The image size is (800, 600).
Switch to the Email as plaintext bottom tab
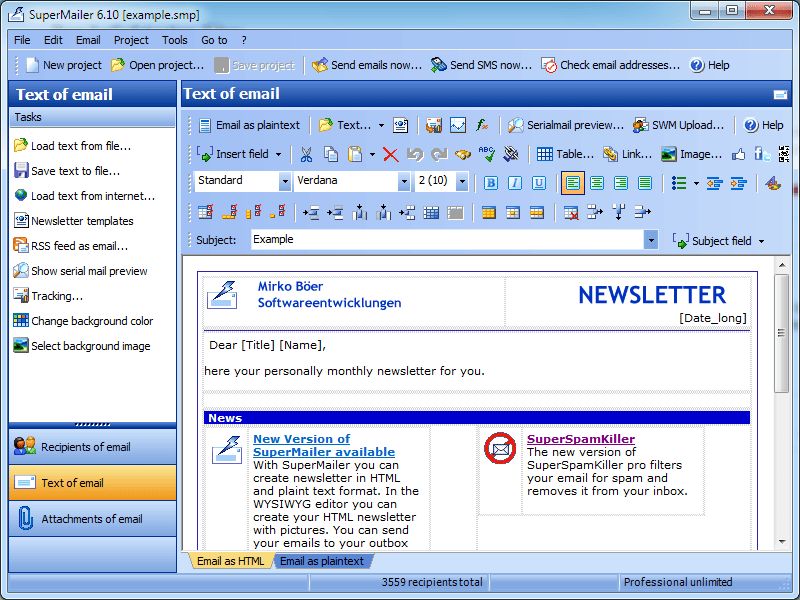coord(322,561)
